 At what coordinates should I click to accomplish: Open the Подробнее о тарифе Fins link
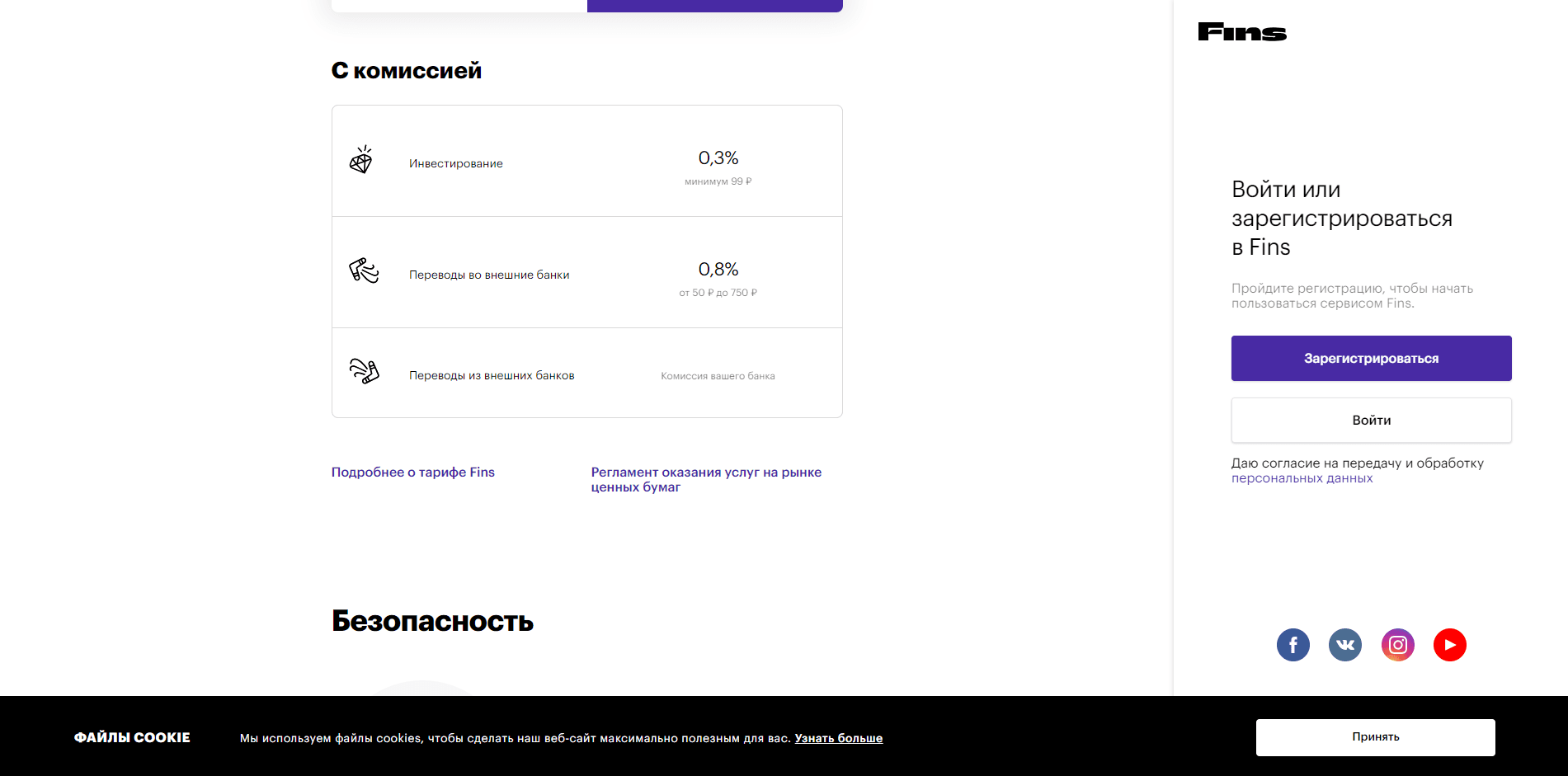pos(412,472)
